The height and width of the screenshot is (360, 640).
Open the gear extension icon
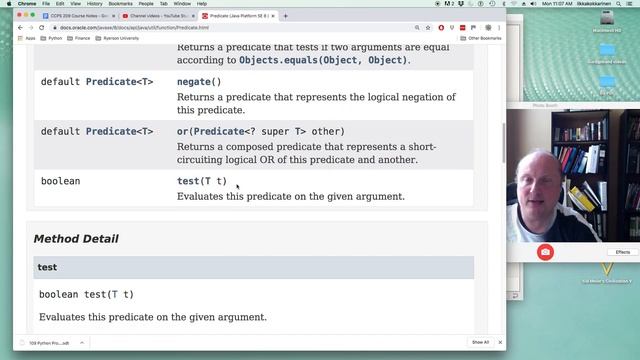coord(488,28)
